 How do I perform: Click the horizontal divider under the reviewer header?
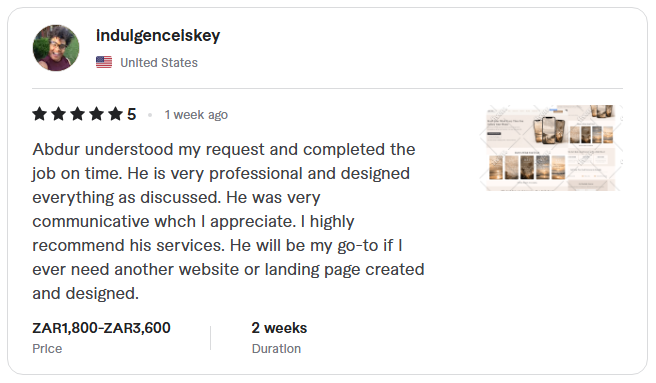[328, 88]
